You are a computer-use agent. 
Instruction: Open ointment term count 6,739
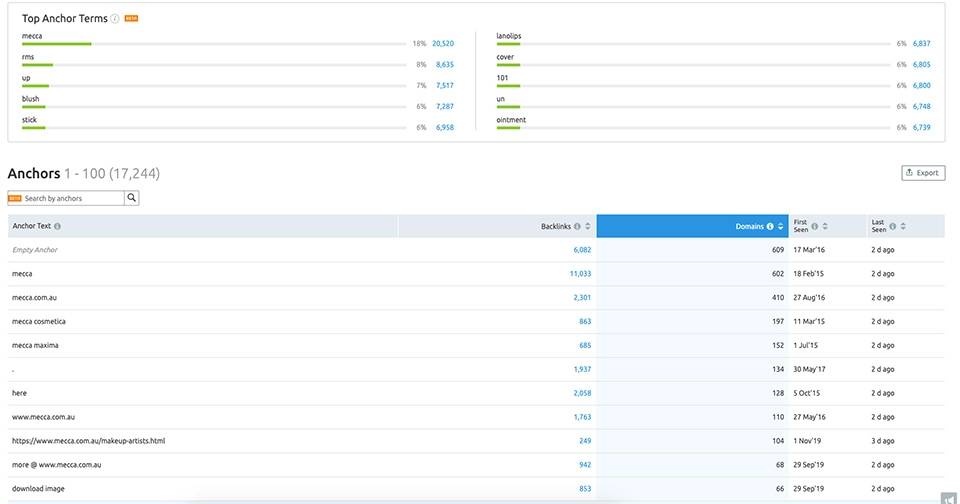921,127
